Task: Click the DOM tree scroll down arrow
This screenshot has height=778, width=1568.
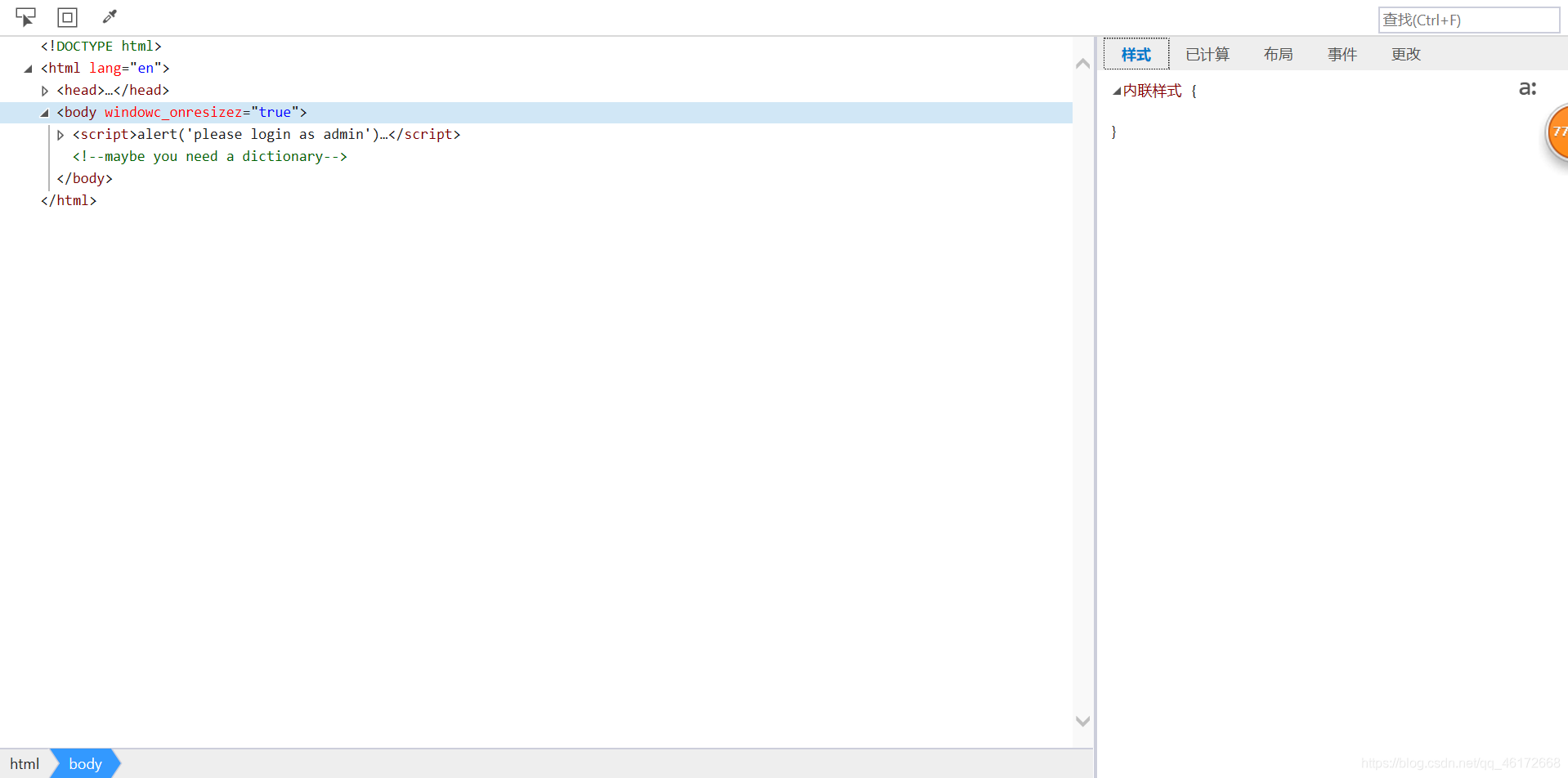Action: click(1083, 721)
